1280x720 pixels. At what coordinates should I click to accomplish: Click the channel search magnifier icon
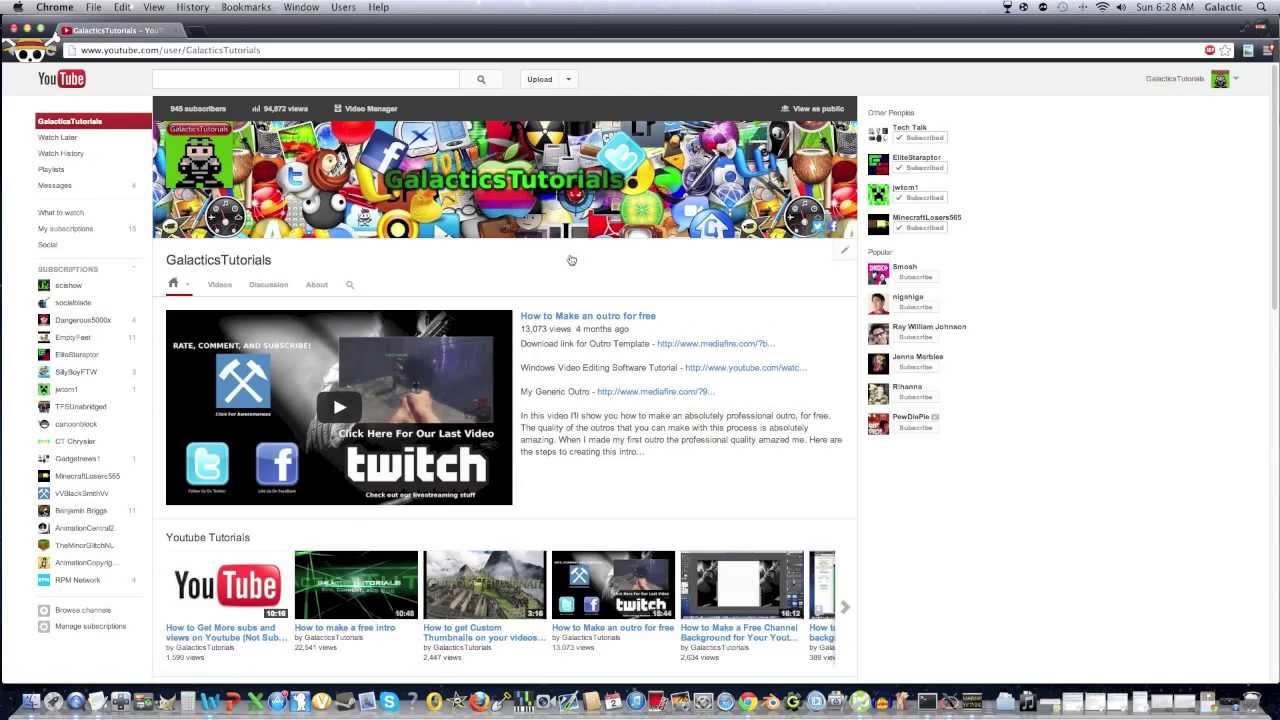[350, 285]
